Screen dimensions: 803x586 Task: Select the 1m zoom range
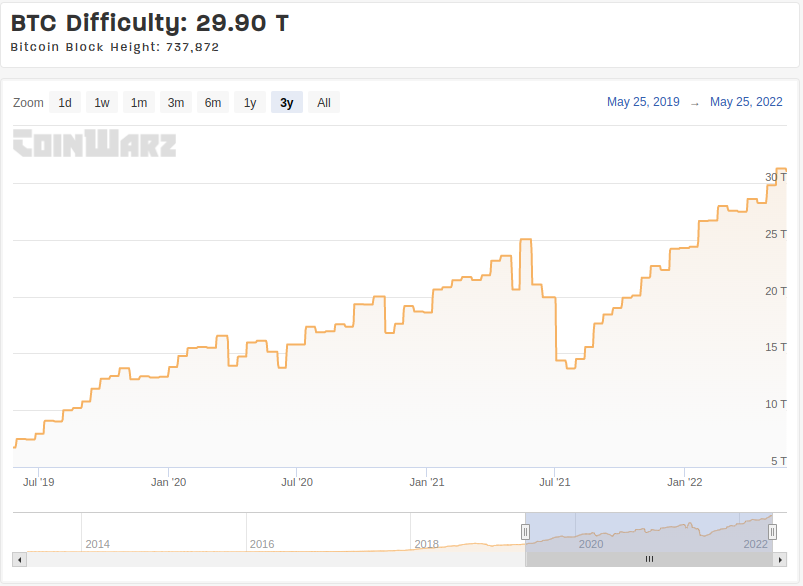139,102
